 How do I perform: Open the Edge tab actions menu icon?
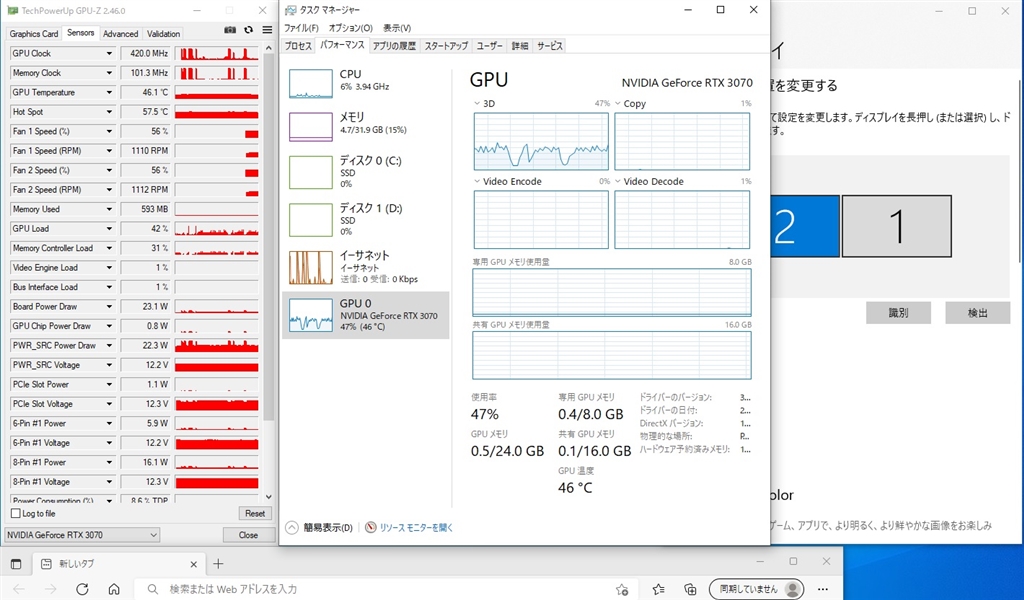pyautogui.click(x=16, y=564)
